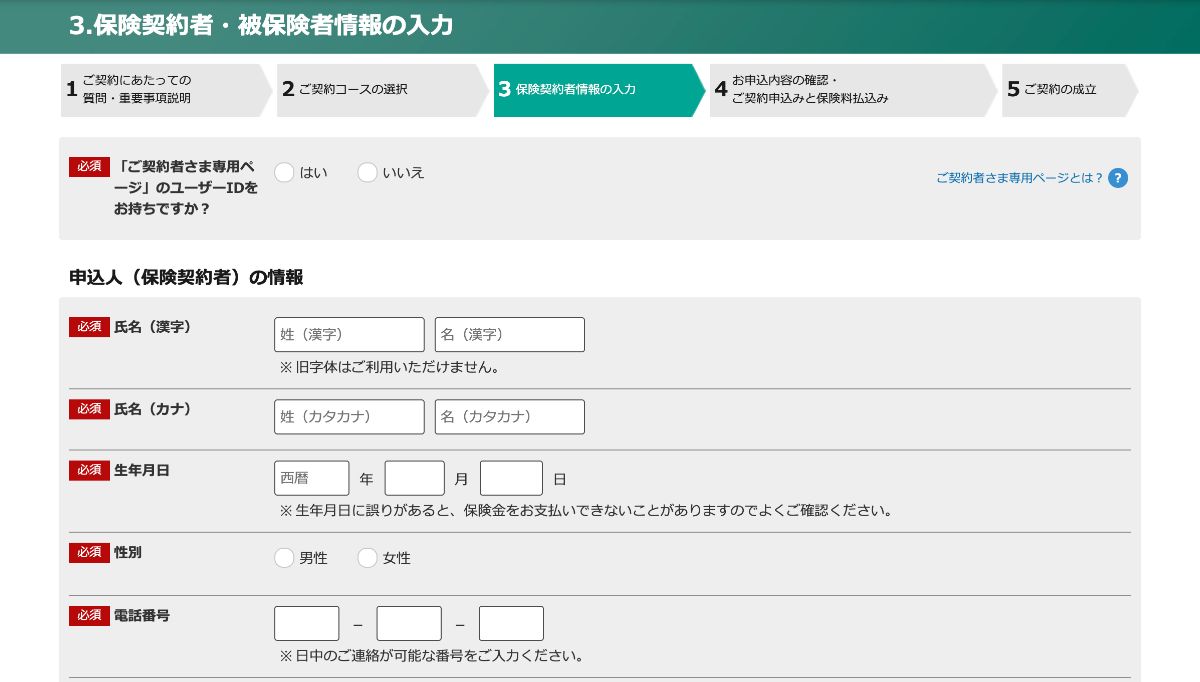This screenshot has width=1200, height=682.
Task: Click the last phone number box
Action: coord(511,624)
